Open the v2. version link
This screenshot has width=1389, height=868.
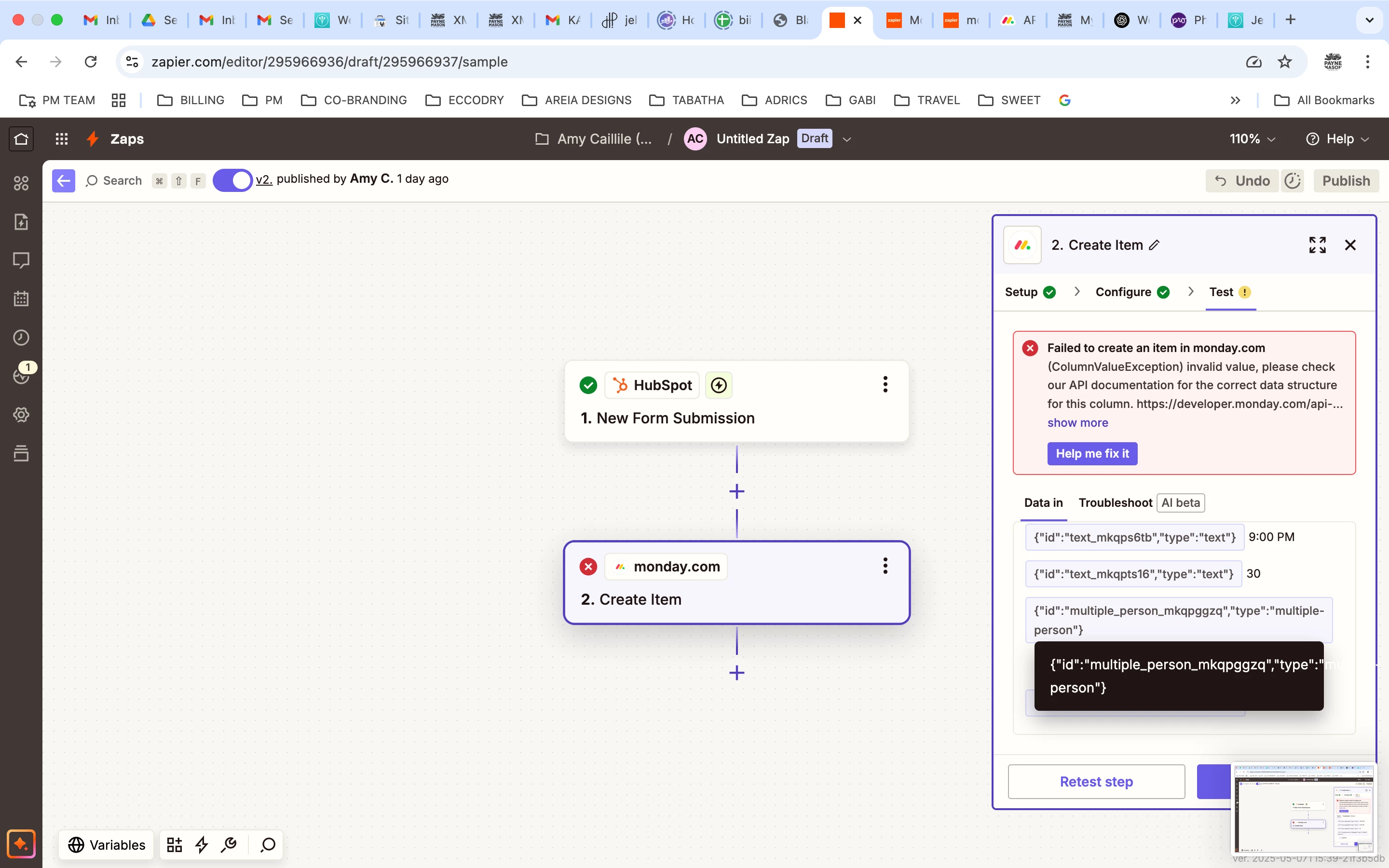(x=263, y=179)
